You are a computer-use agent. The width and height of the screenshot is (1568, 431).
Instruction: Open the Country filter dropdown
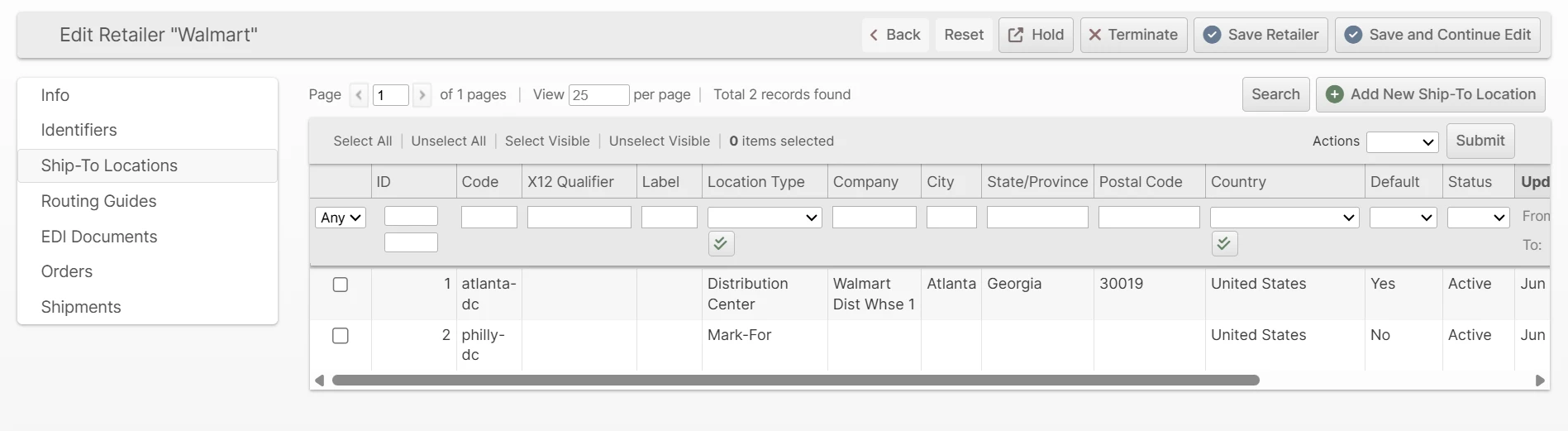coord(1284,218)
